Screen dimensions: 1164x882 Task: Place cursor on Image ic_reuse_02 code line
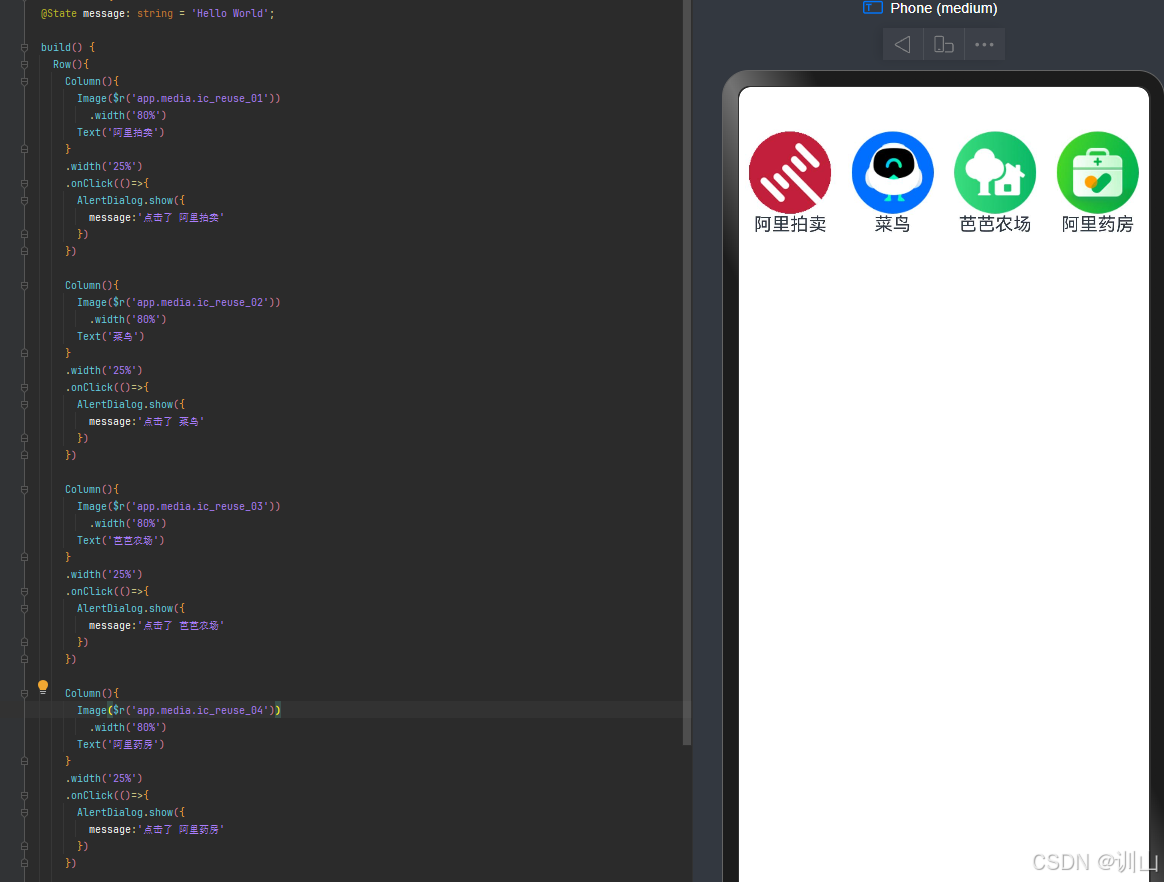tap(178, 302)
